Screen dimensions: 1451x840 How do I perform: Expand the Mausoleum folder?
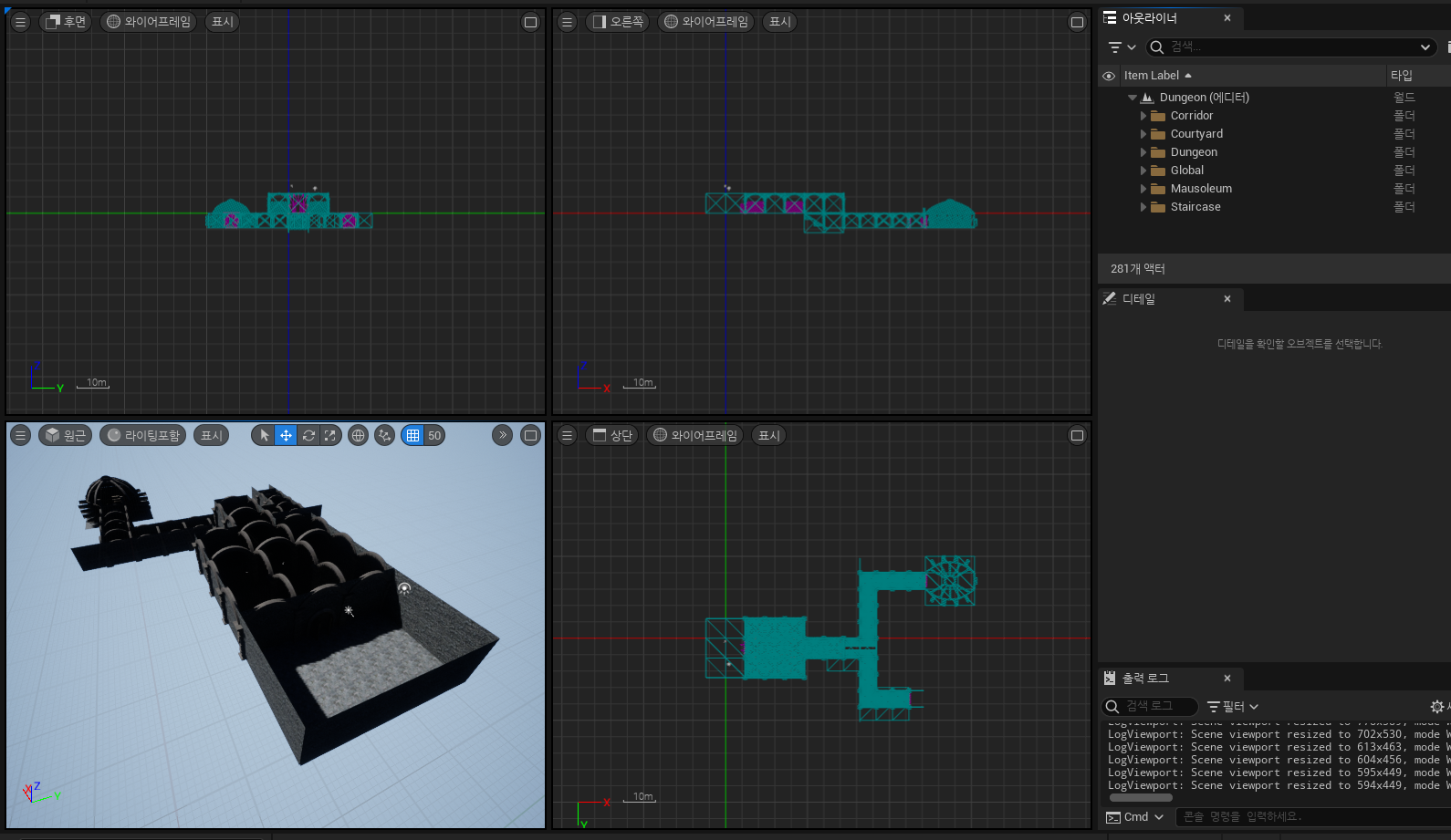pyautogui.click(x=1143, y=189)
